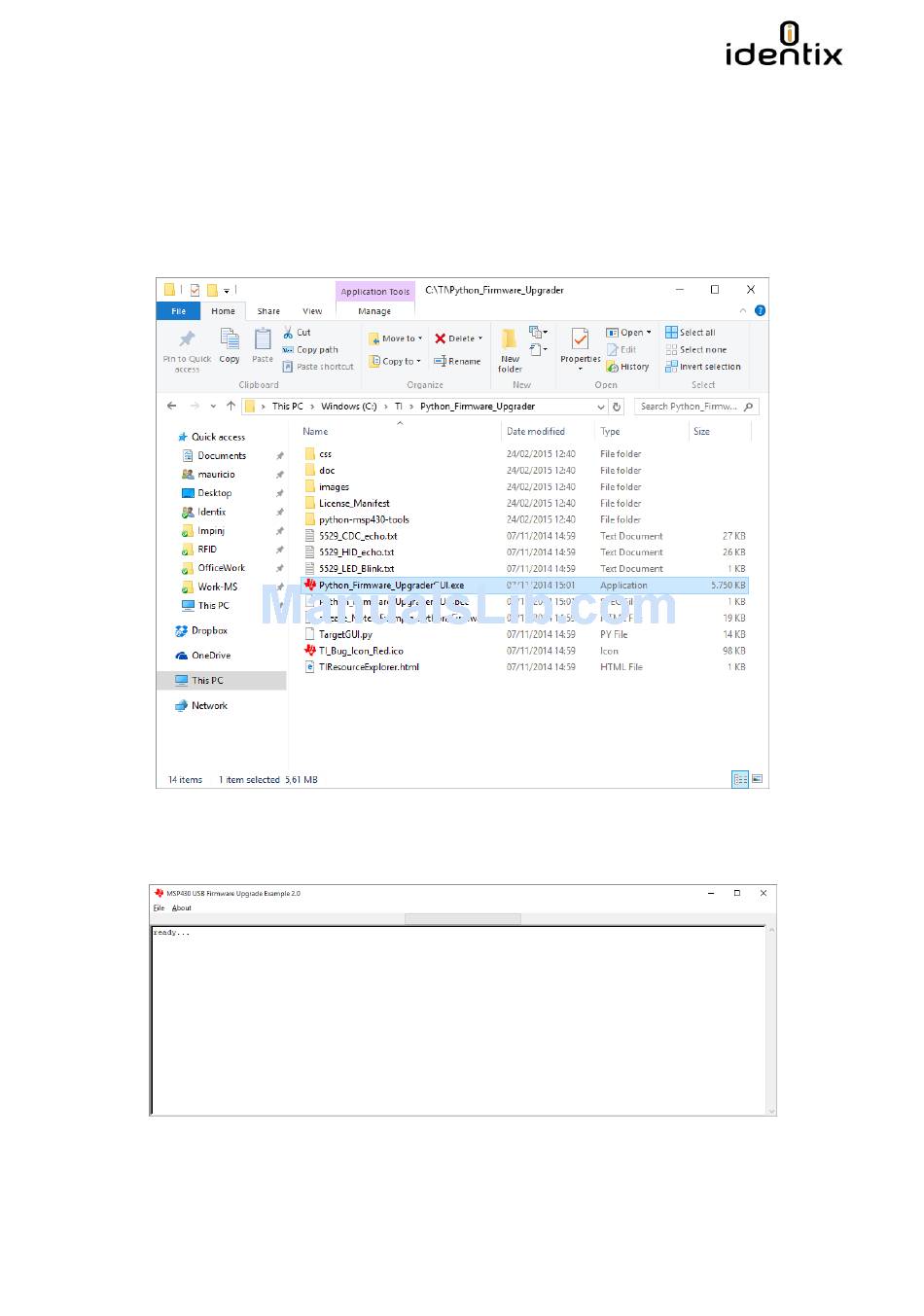This screenshot has height=1316, width=924.
Task: Sort by the Size column header
Action: (701, 432)
